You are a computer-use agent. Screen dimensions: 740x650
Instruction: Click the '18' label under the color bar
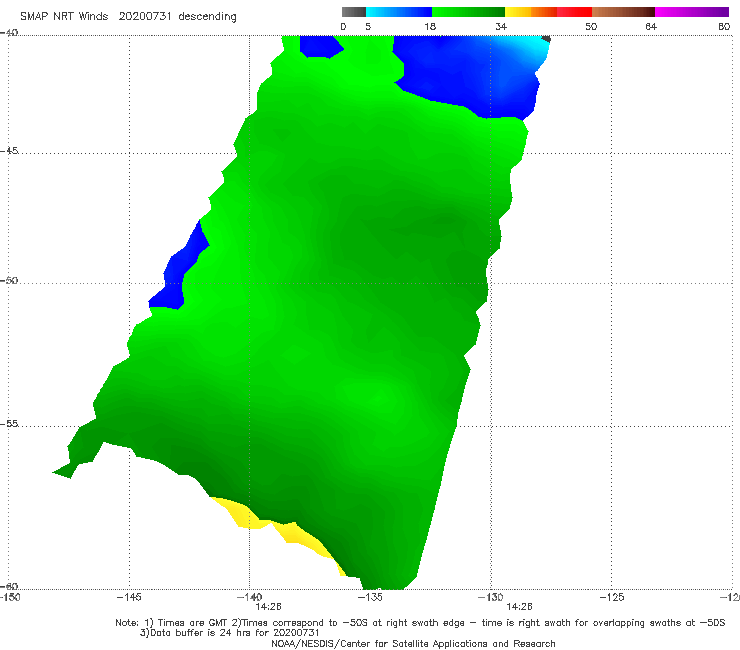click(x=430, y=26)
